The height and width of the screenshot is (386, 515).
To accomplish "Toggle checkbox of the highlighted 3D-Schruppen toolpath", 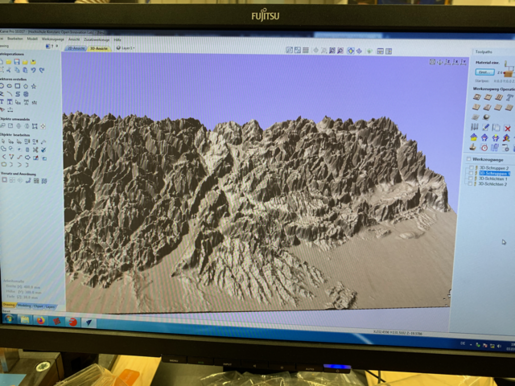I will pos(471,173).
